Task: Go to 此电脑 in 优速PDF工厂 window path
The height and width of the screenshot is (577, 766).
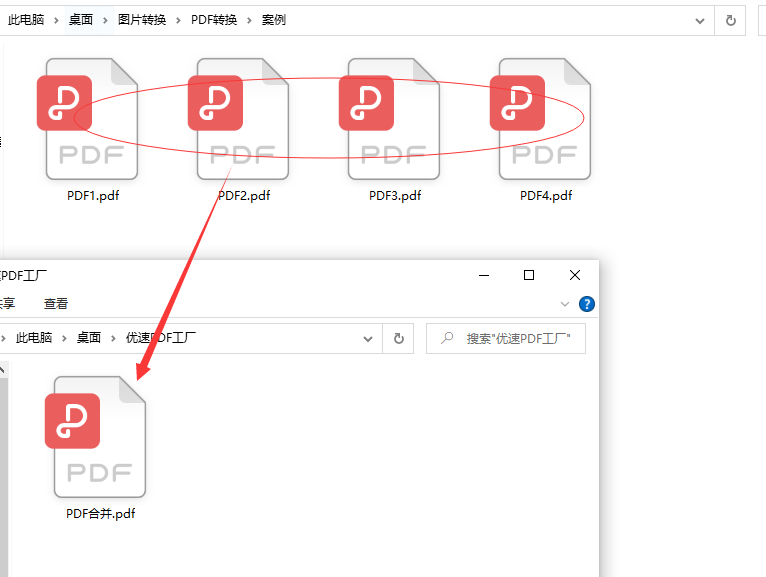Action: pos(34,338)
